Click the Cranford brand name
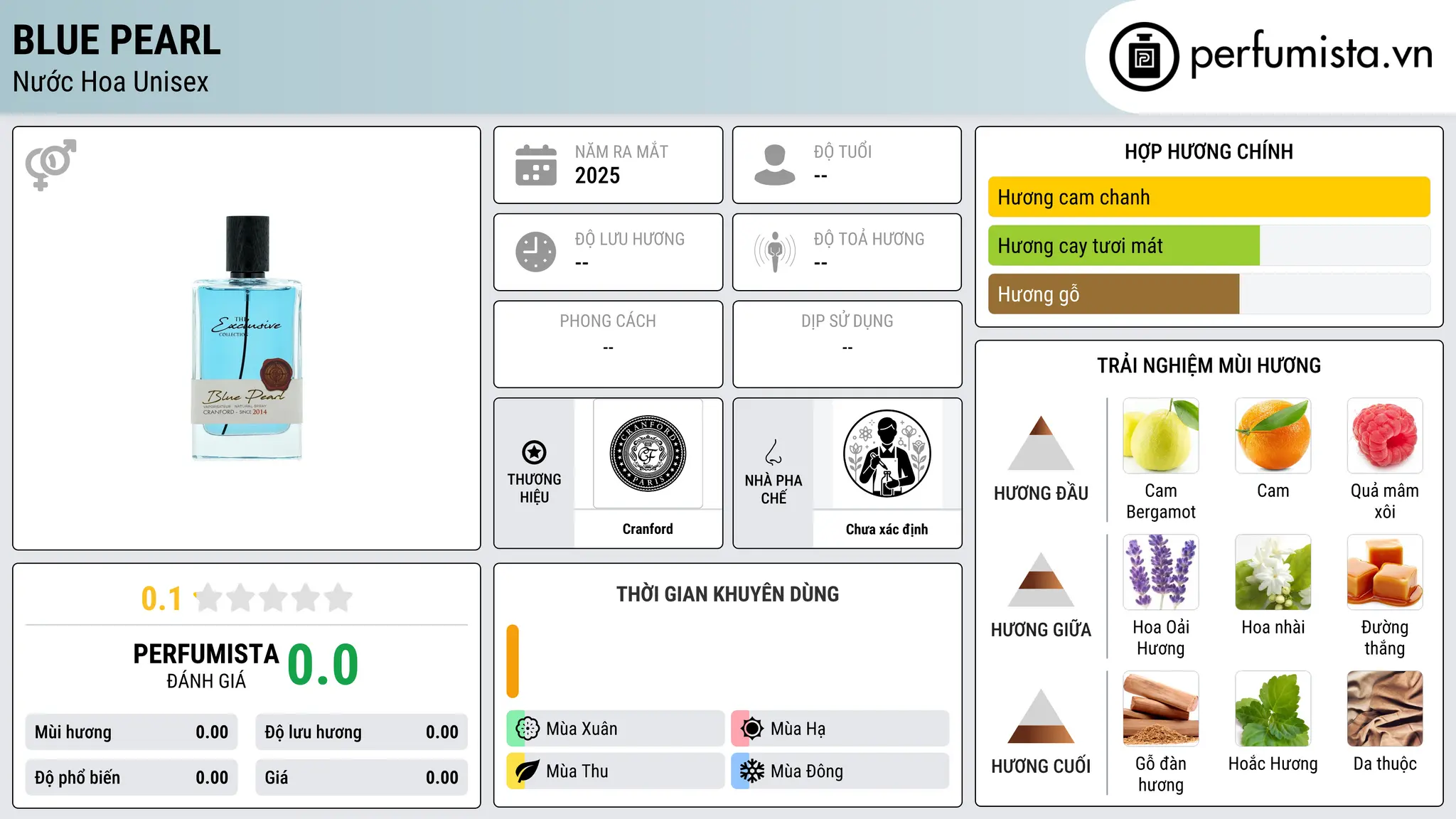 [x=648, y=529]
